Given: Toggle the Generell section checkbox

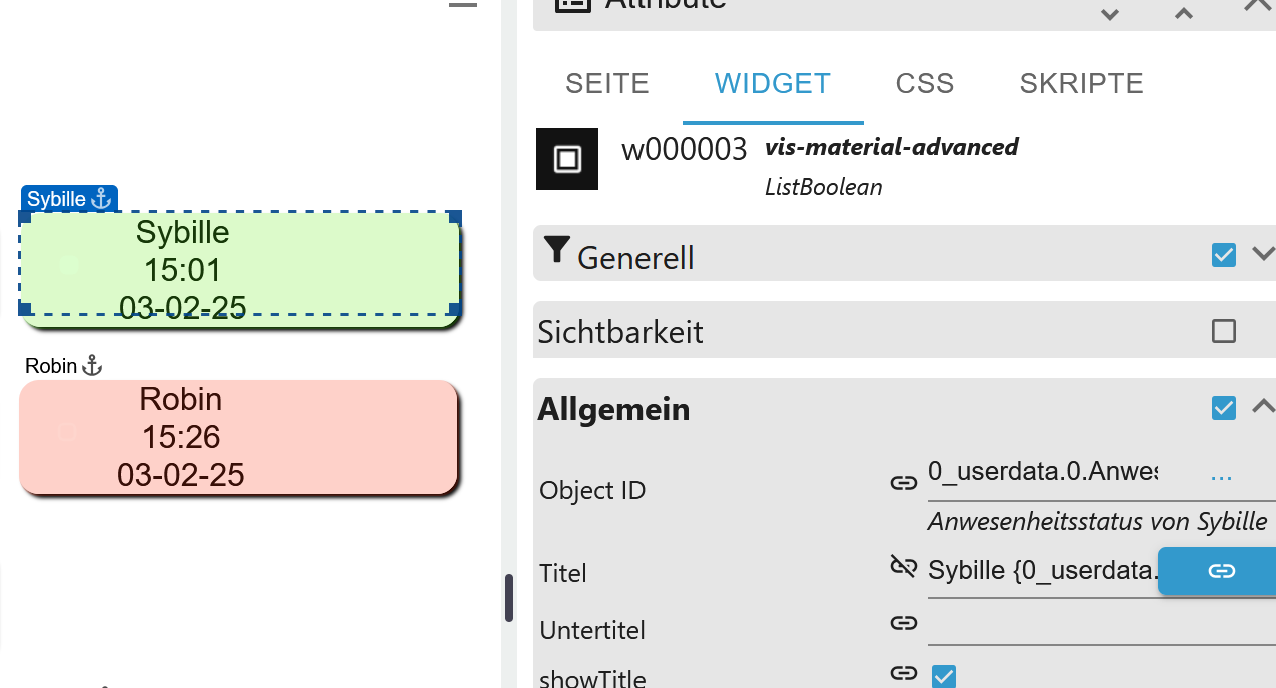Looking at the screenshot, I should (x=1223, y=255).
